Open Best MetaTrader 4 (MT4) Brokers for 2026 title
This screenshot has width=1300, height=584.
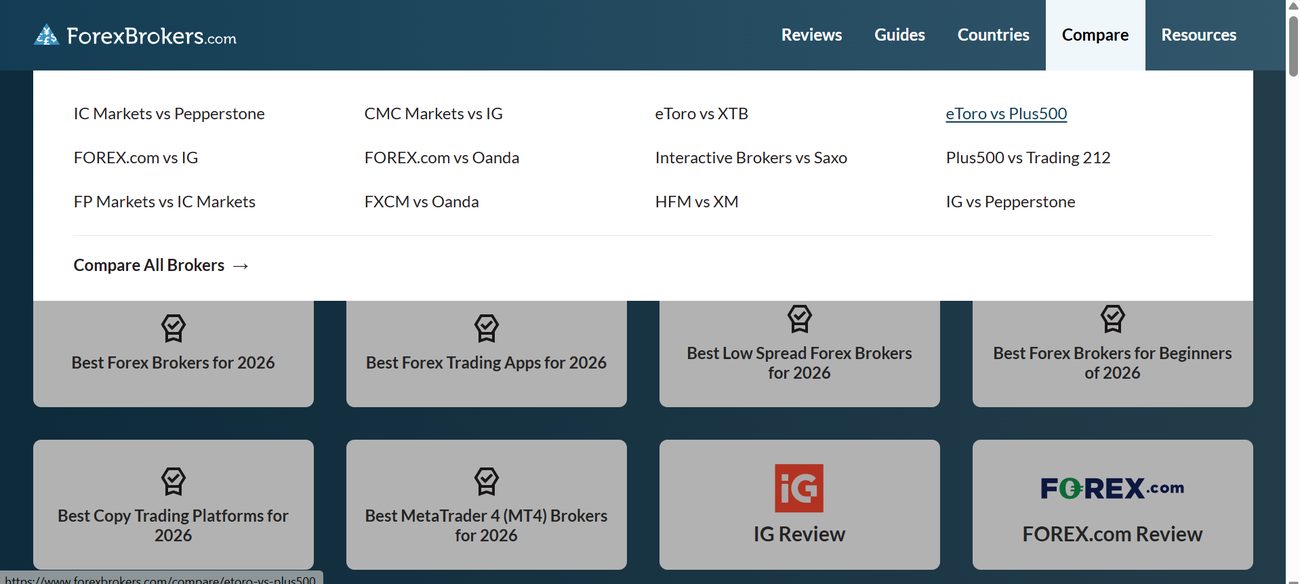pyautogui.click(x=486, y=526)
